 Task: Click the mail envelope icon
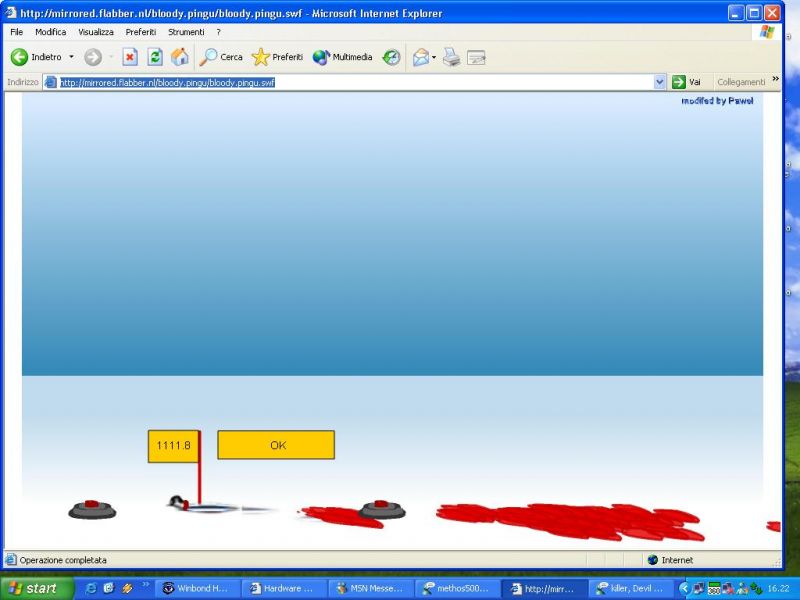(x=421, y=57)
